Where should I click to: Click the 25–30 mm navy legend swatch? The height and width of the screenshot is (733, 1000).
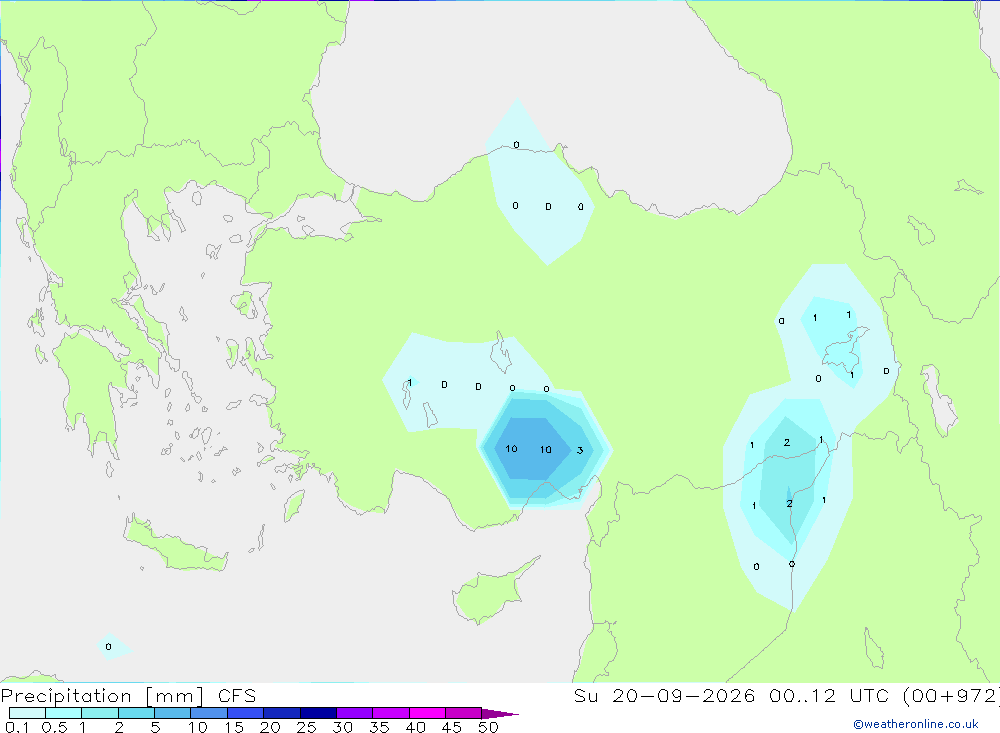(318, 713)
